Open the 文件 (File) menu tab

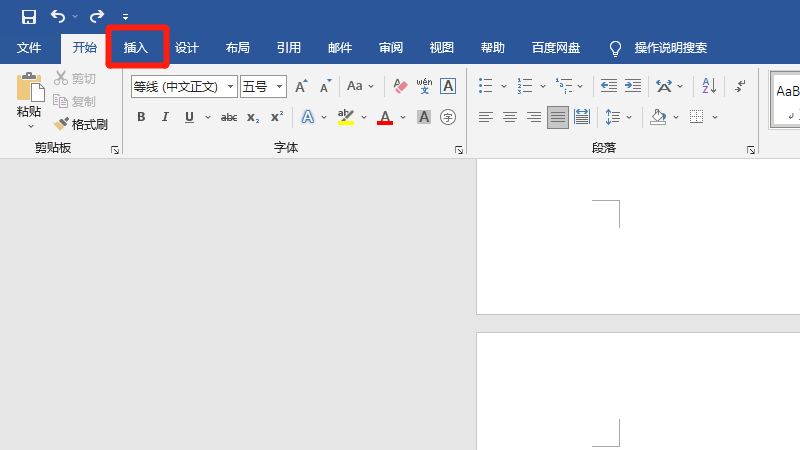tap(29, 48)
